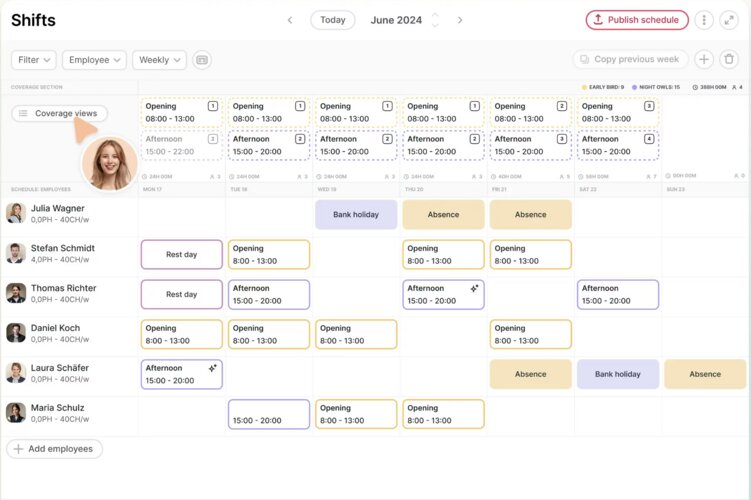This screenshot has width=751, height=500.
Task: Click Stefan Schmidt's Rest day shift
Action: (181, 254)
